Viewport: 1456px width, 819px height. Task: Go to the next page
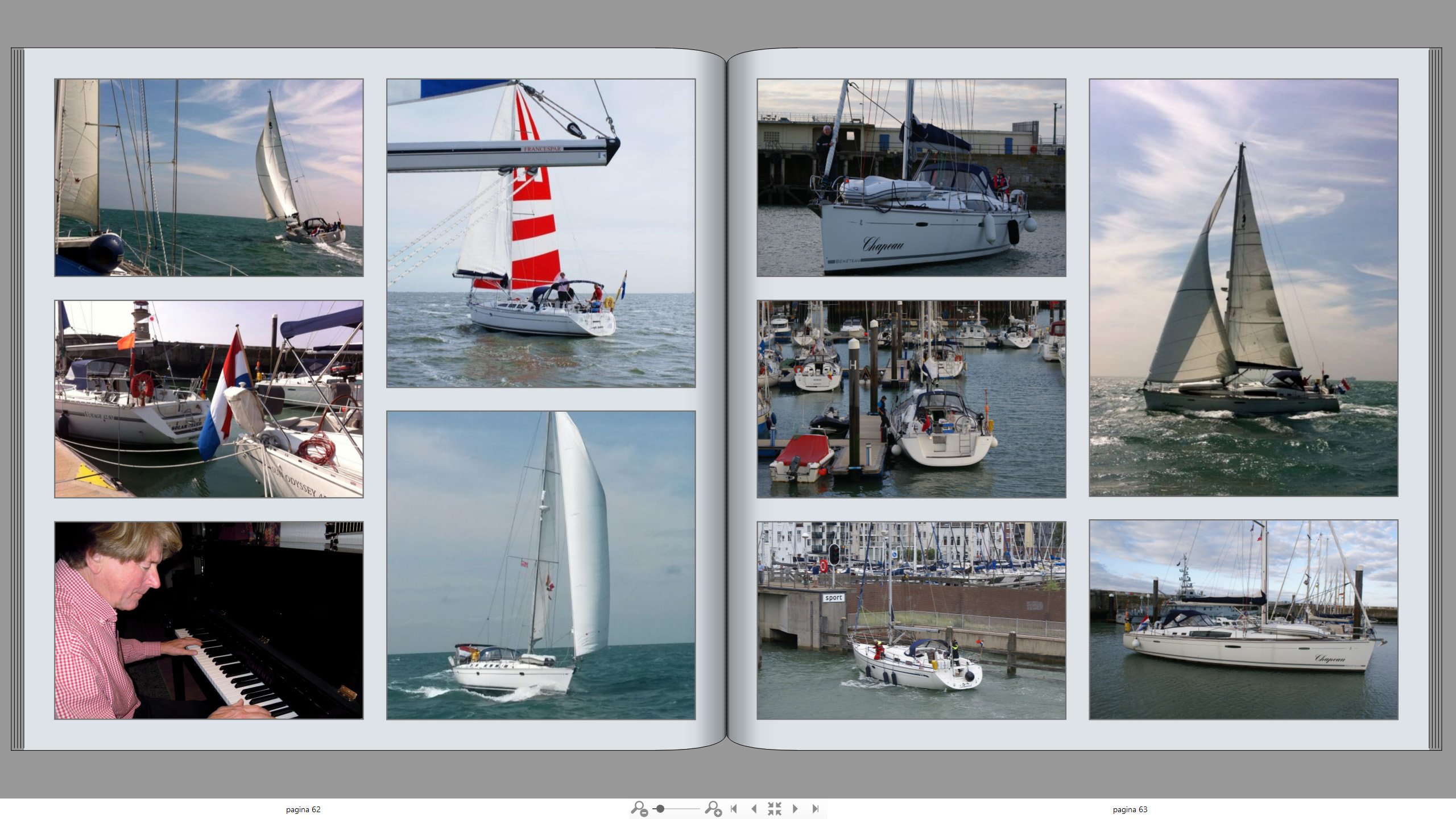[x=795, y=808]
